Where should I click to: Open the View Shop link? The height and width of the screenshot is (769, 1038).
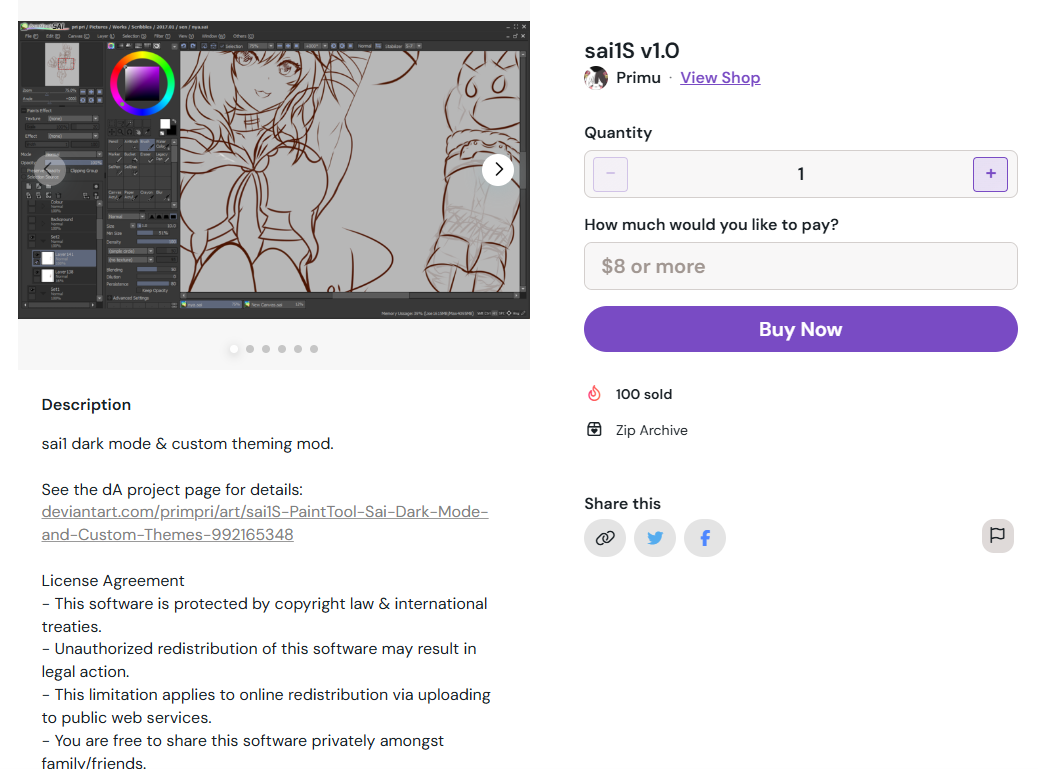(720, 78)
